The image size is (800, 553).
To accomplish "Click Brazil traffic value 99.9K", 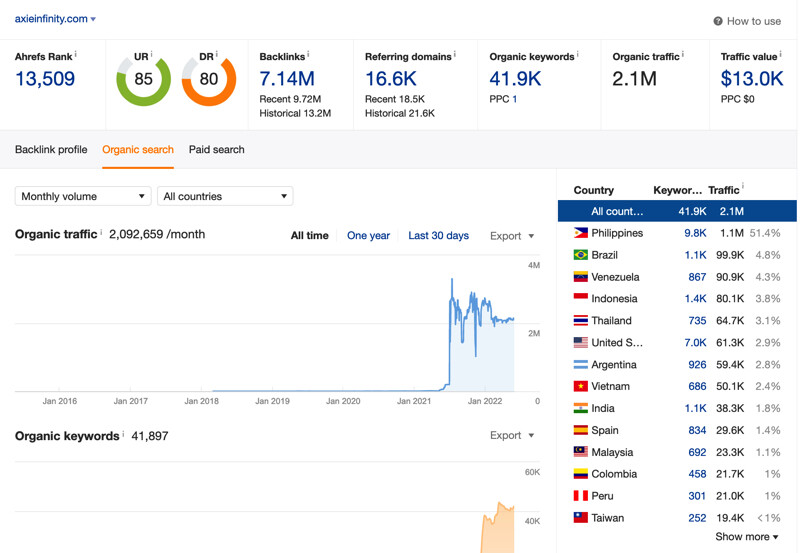I will (x=730, y=255).
